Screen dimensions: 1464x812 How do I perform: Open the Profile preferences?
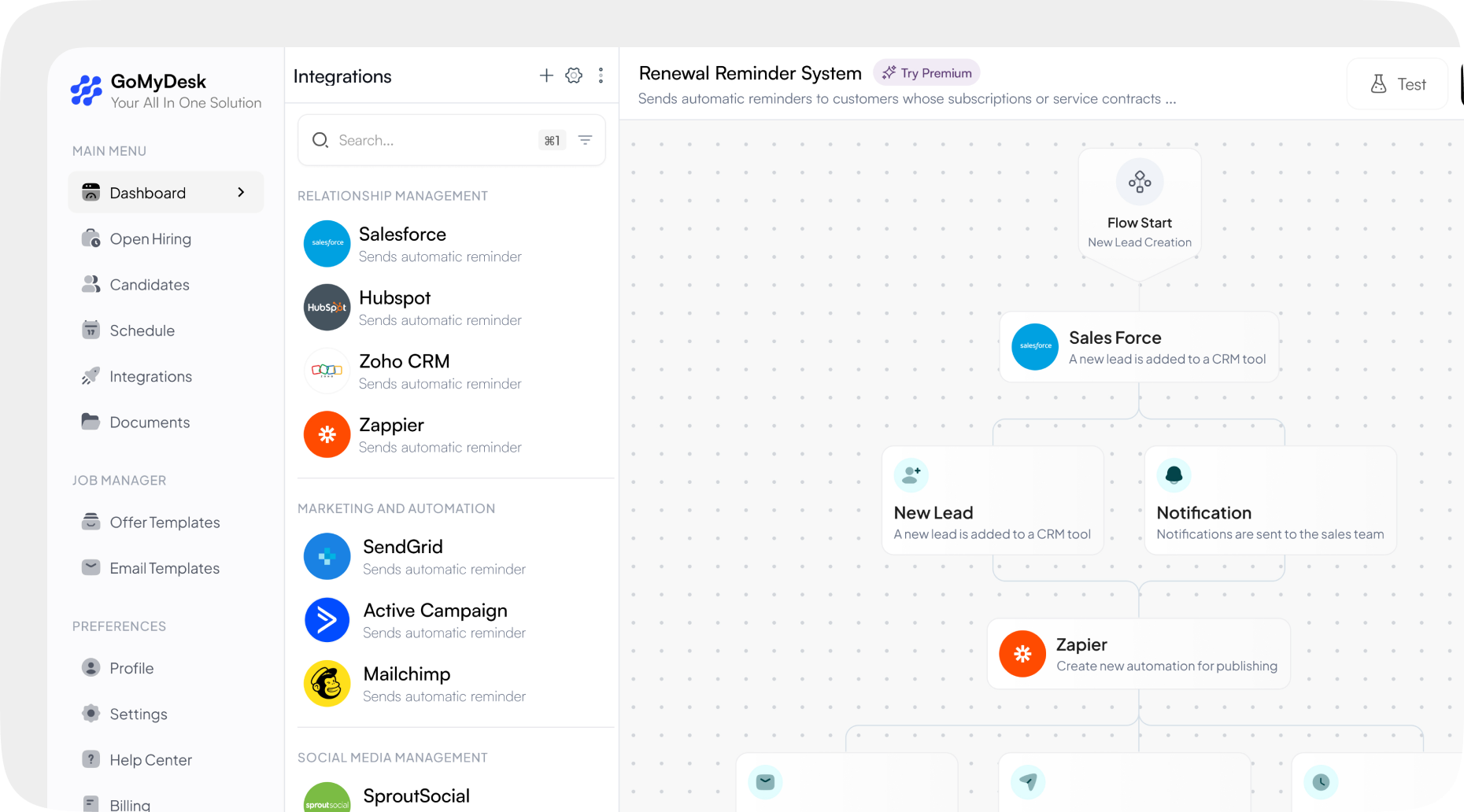pyautogui.click(x=131, y=668)
